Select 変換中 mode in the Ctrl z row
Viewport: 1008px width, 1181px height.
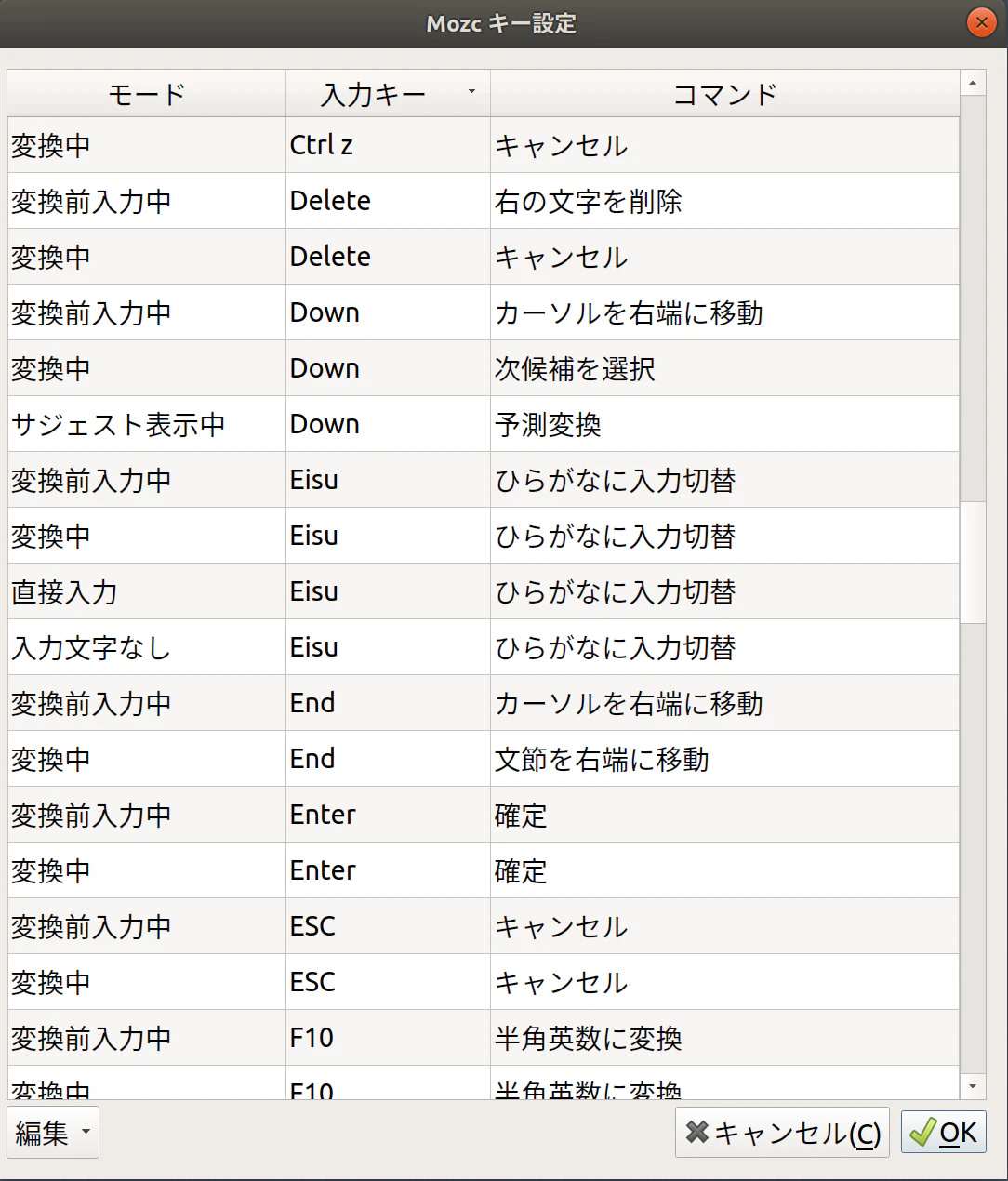pyautogui.click(x=146, y=145)
